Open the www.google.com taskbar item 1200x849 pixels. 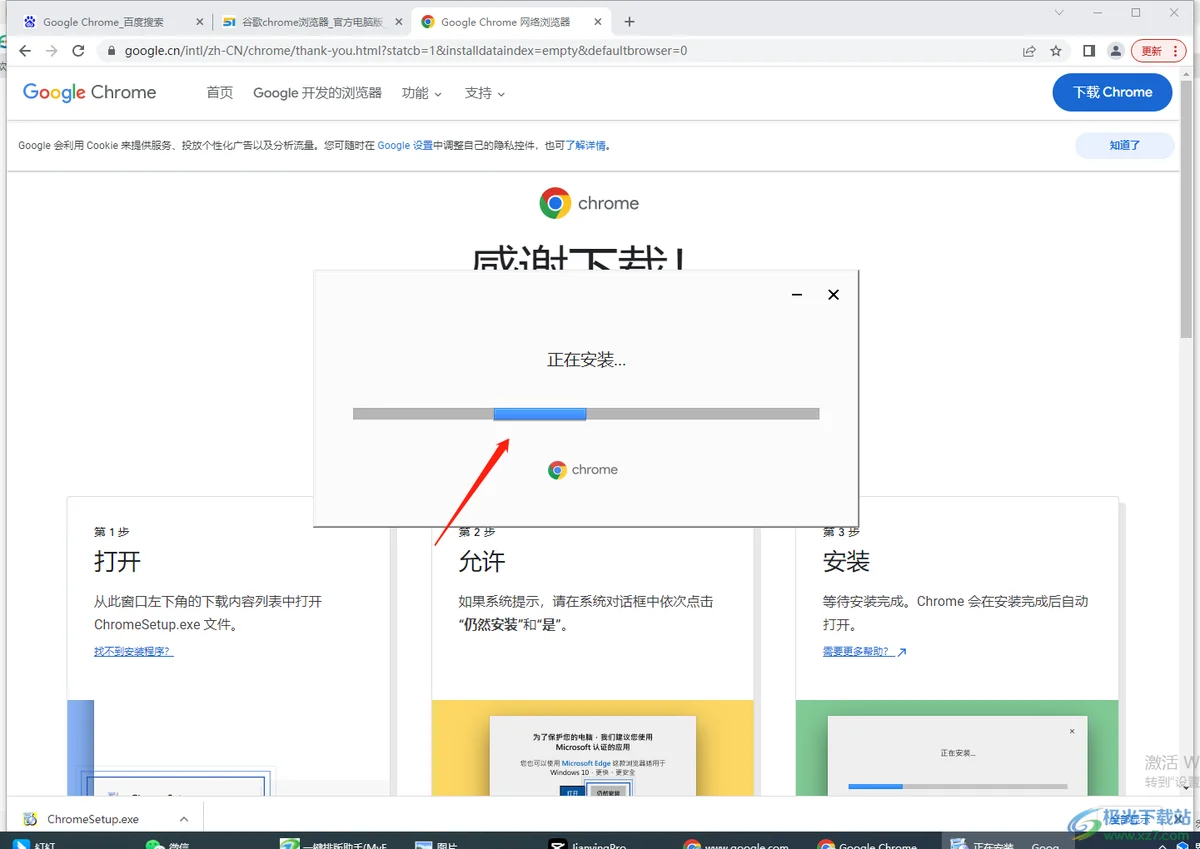coord(736,844)
